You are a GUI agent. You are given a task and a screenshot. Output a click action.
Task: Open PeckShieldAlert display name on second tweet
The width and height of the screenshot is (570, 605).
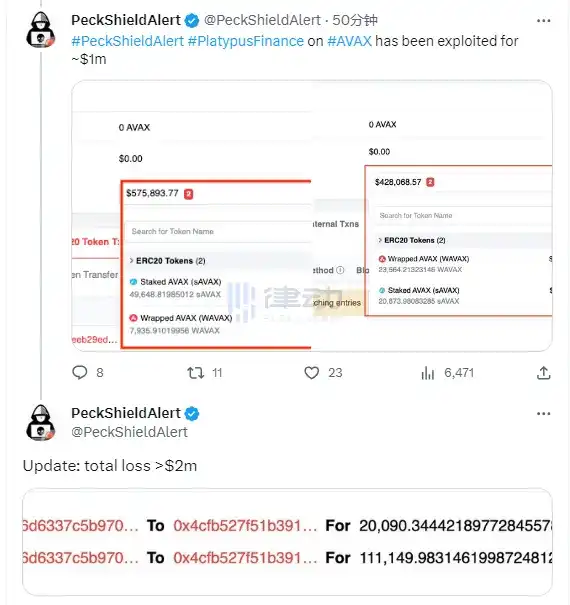click(126, 413)
